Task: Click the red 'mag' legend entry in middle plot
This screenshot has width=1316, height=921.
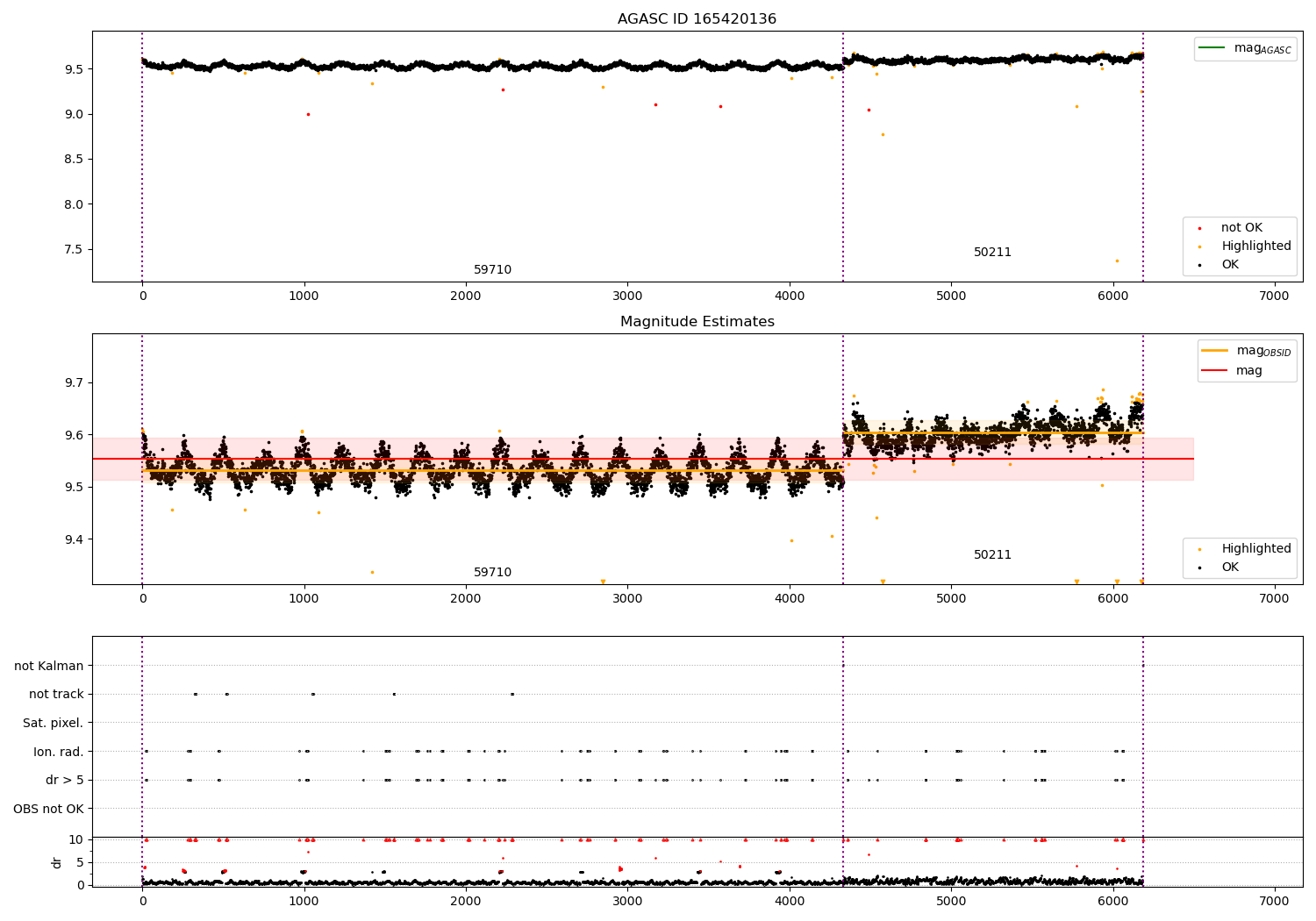Action: pyautogui.click(x=1233, y=371)
